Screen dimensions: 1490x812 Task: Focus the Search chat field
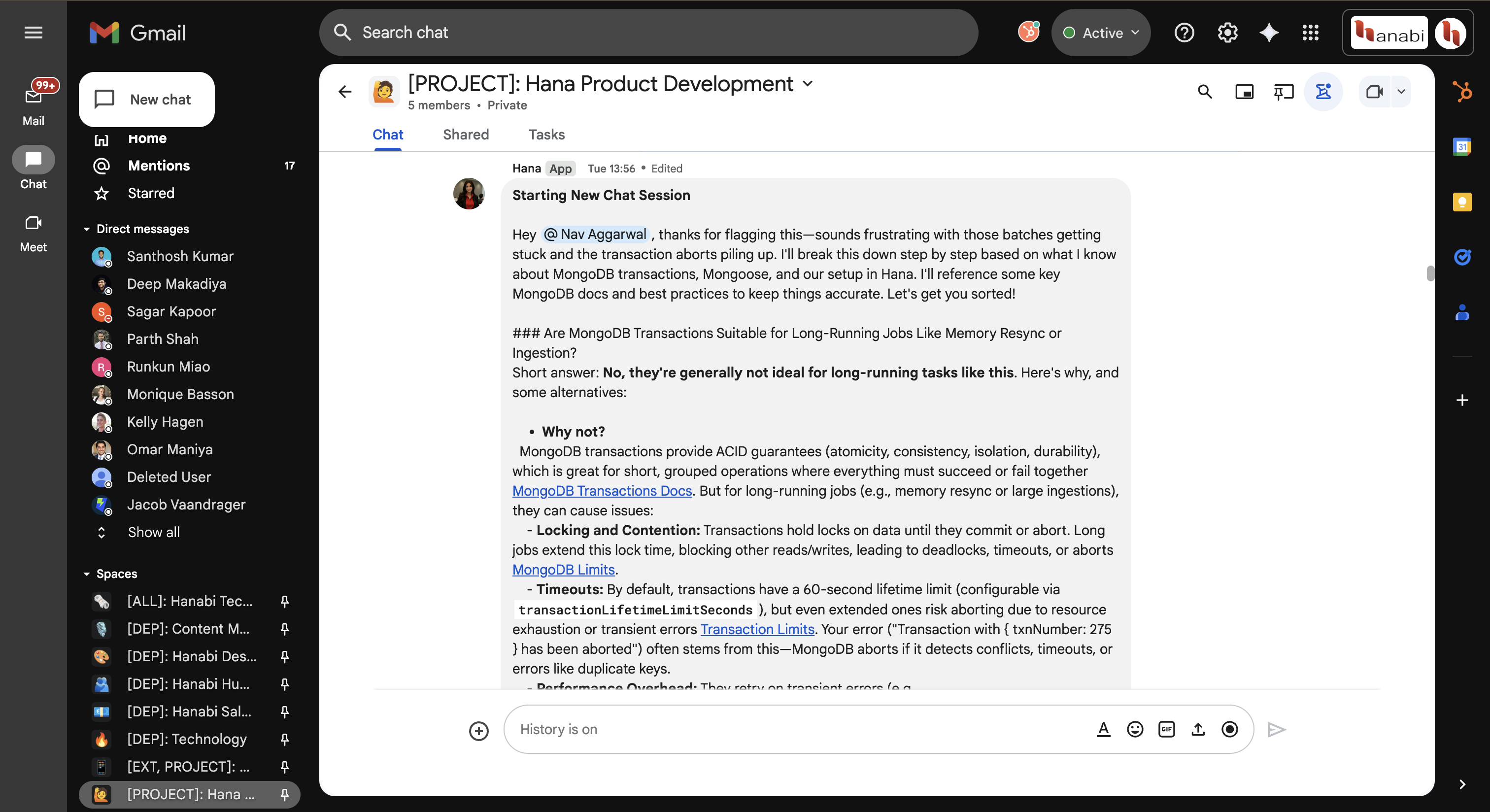click(x=648, y=33)
